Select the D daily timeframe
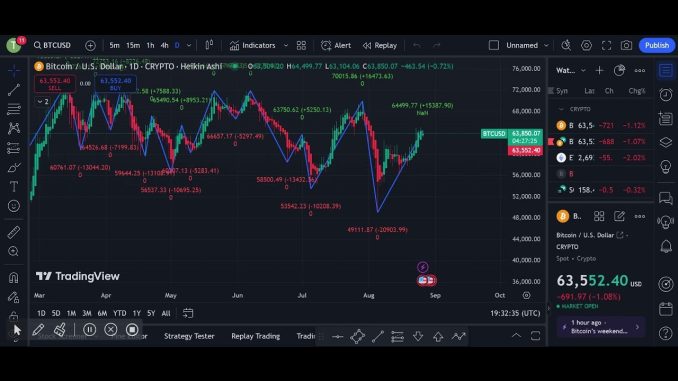The height and width of the screenshot is (381, 678). tap(177, 45)
